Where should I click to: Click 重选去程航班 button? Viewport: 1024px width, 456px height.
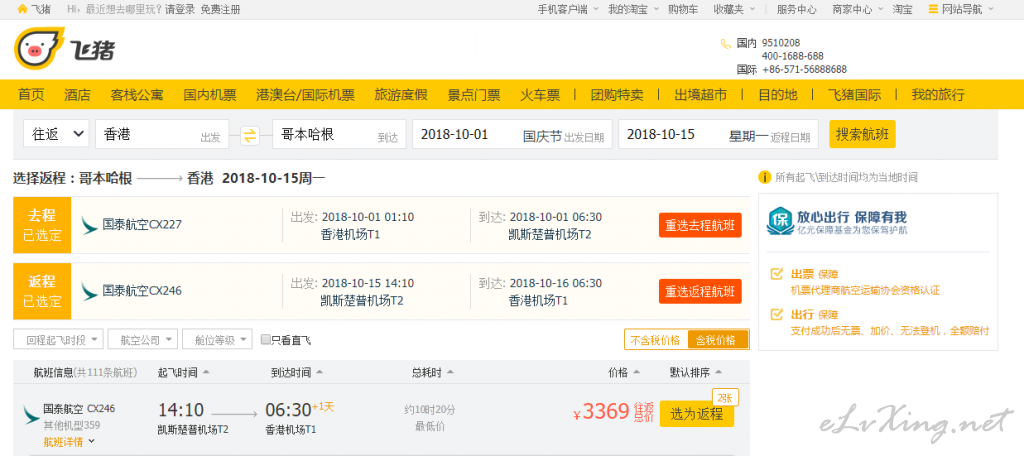pos(700,225)
